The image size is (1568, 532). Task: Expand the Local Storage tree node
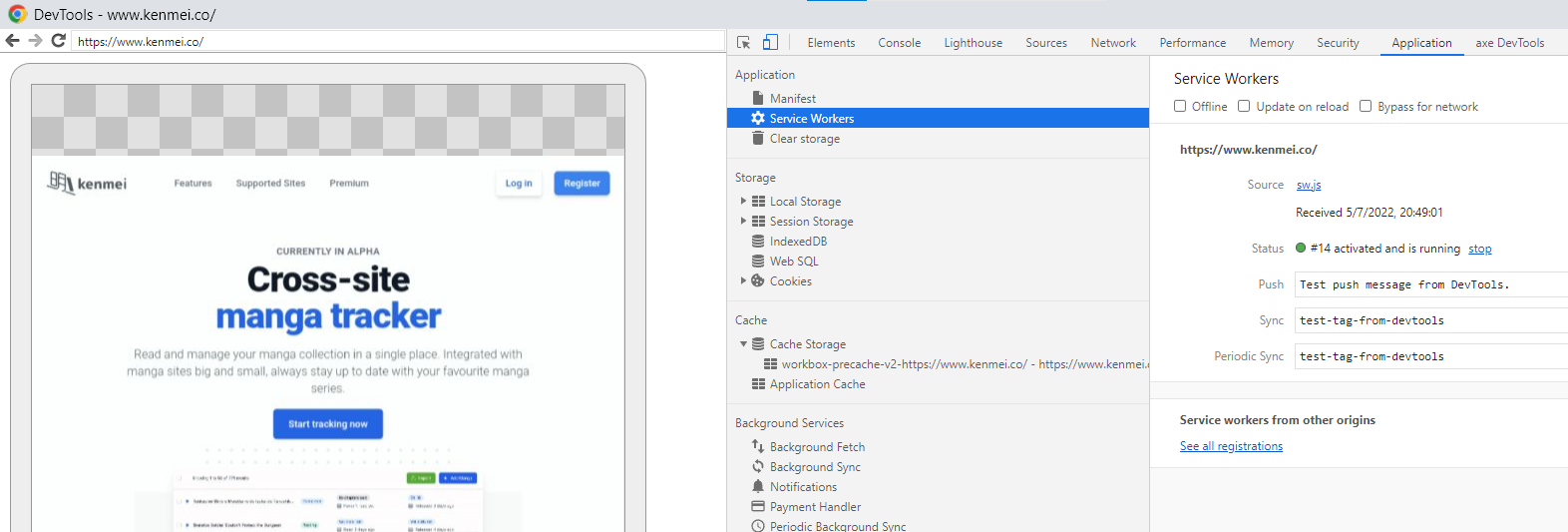(x=743, y=201)
